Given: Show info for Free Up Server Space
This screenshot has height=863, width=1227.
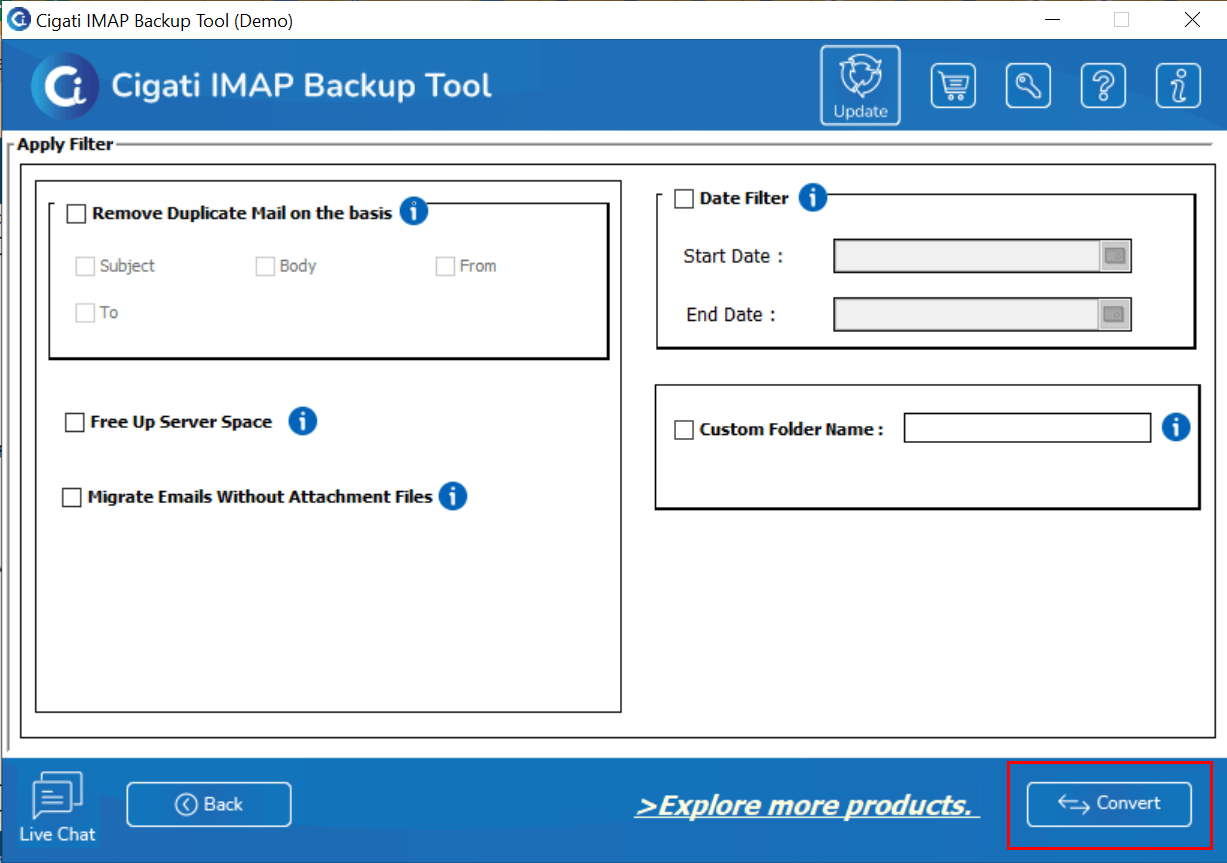Looking at the screenshot, I should [302, 421].
